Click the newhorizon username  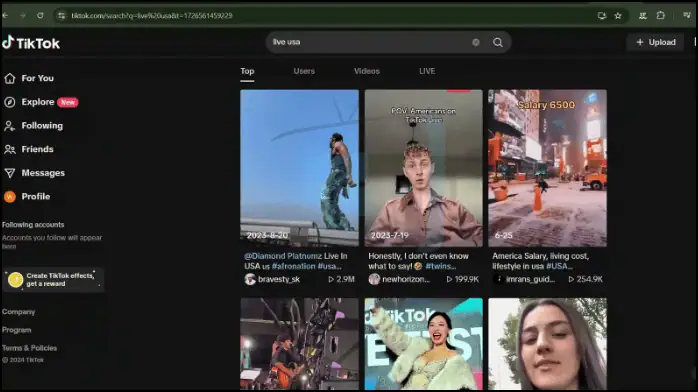[406, 279]
